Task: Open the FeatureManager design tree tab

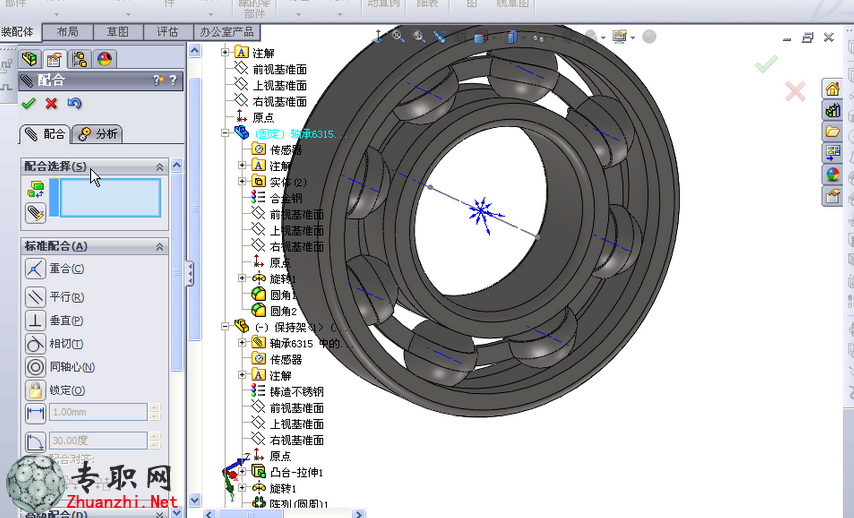Action: point(29,58)
